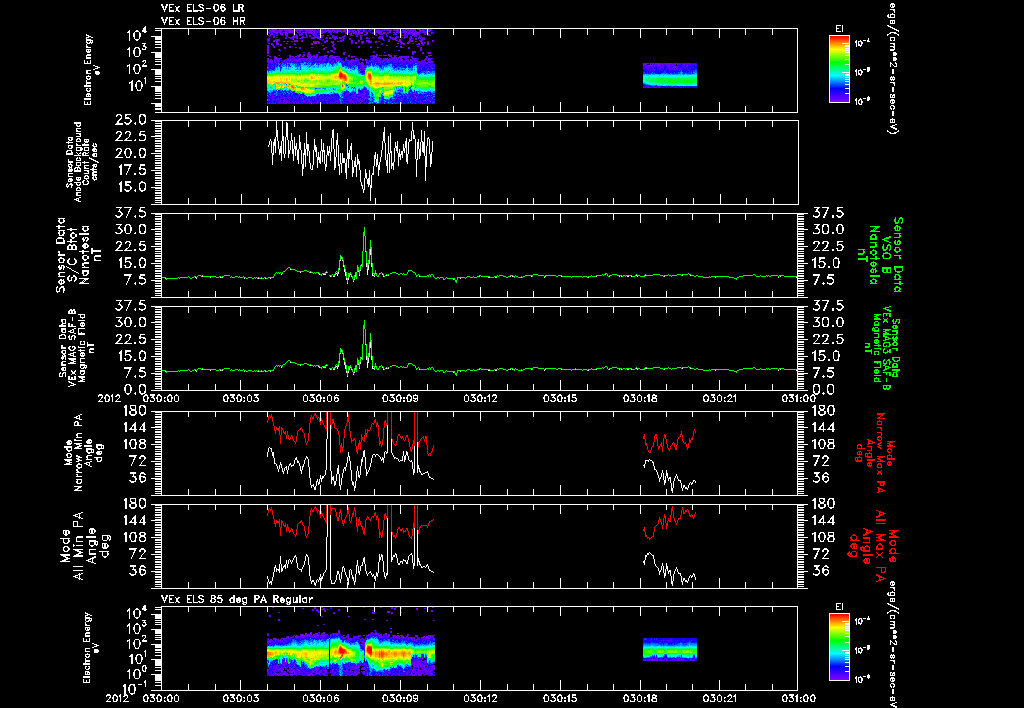
Task: Click the 'ergs/(cm**2-sr-sec-eV)' units text at top right
Action: [891, 68]
